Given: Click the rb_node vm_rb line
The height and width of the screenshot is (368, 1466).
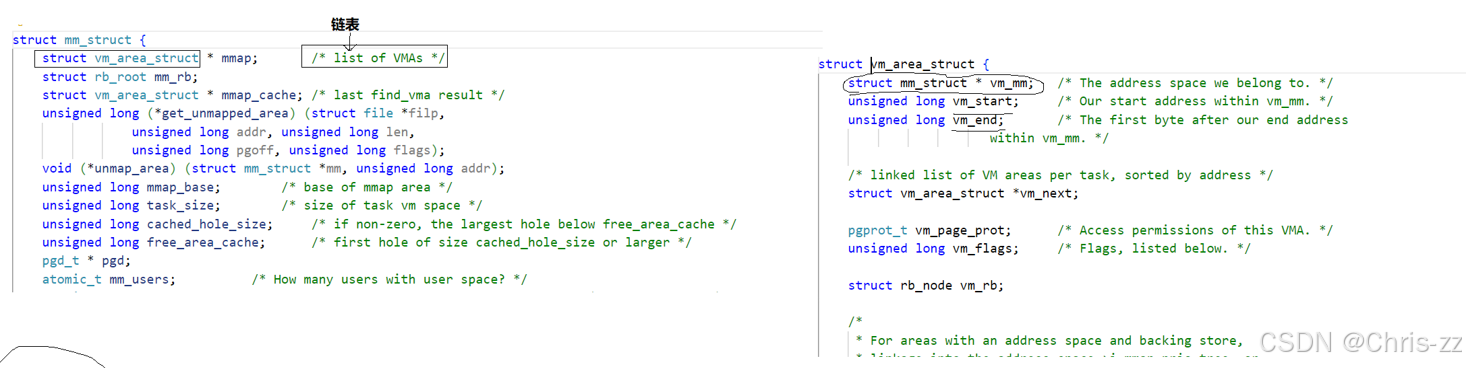Looking at the screenshot, I should (x=926, y=285).
